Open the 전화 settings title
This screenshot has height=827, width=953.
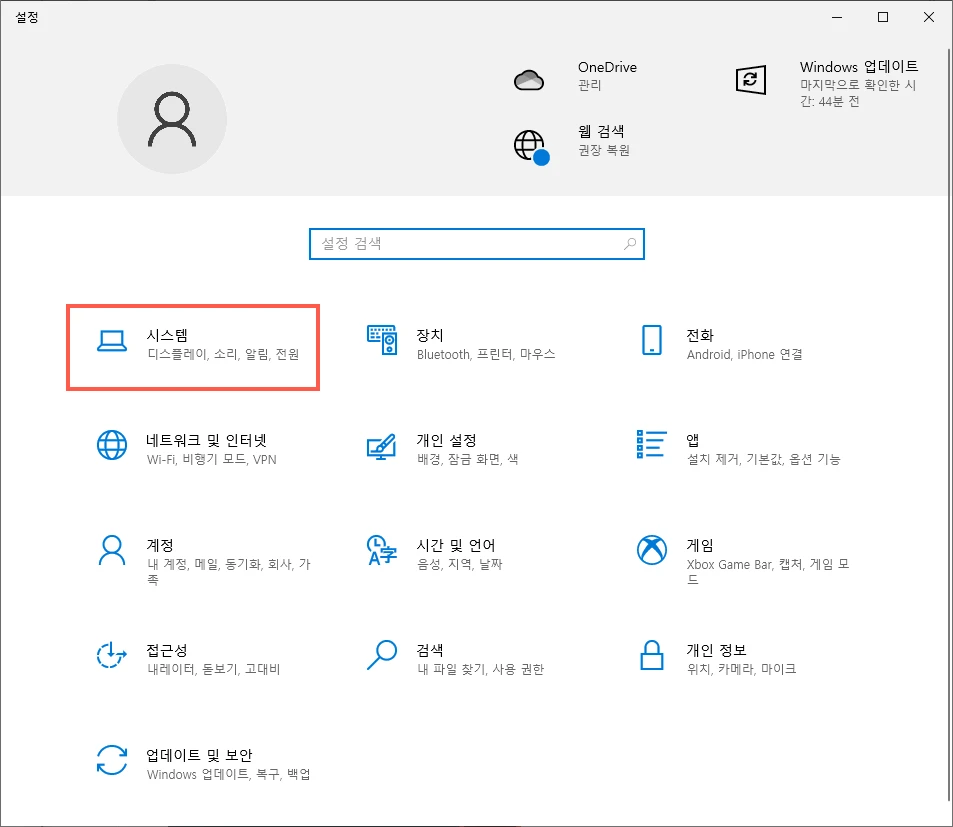[700, 335]
